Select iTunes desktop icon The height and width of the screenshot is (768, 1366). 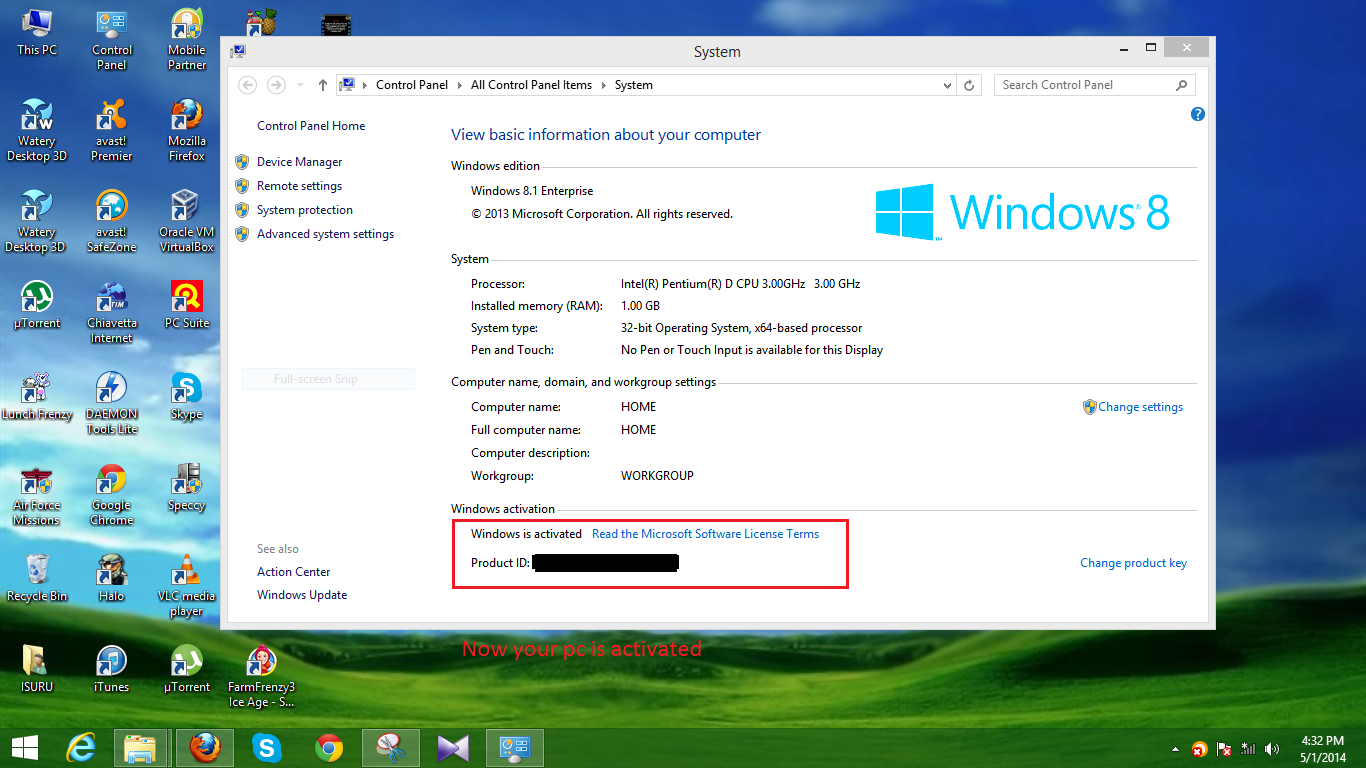(111, 669)
